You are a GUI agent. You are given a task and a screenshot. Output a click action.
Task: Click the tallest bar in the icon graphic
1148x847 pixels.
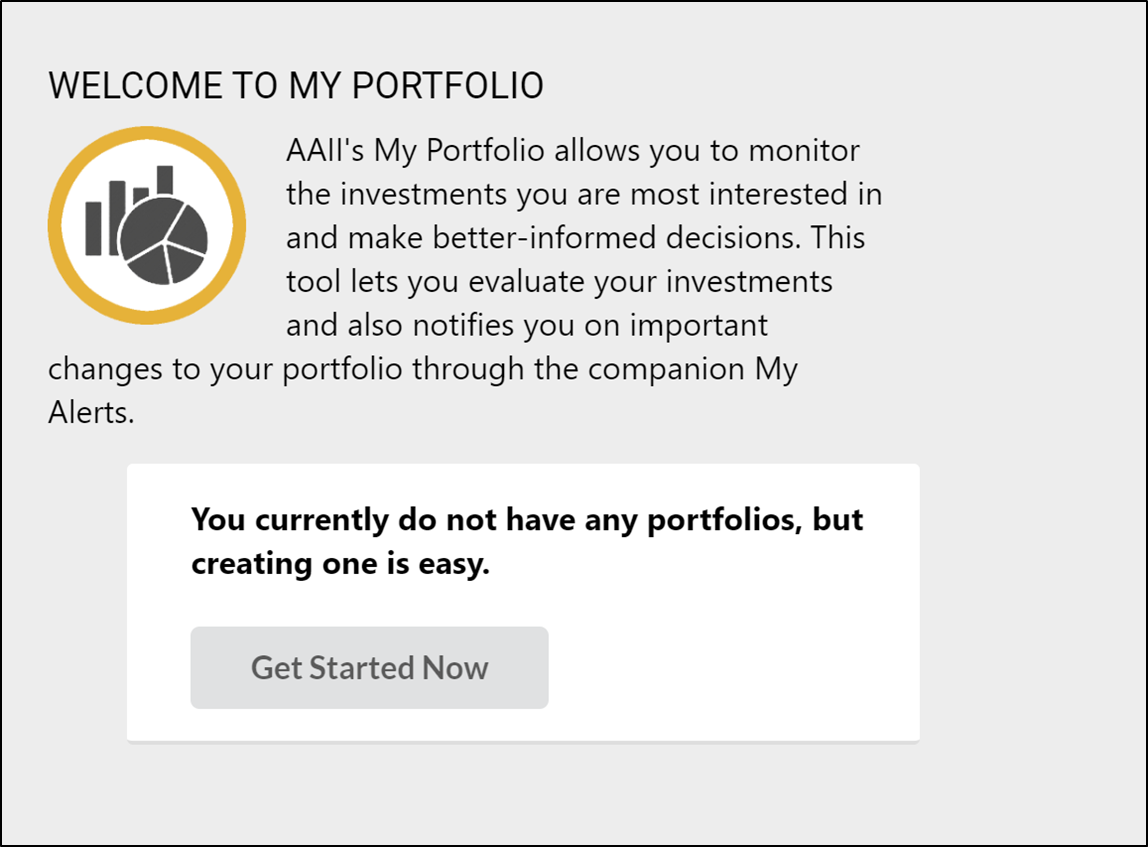coord(165,180)
